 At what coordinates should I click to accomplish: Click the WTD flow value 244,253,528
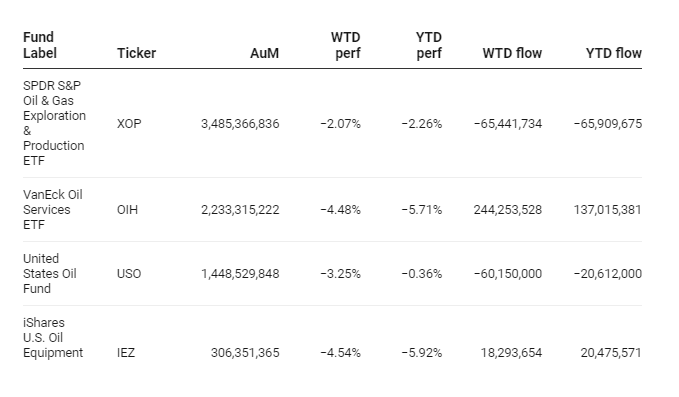pos(508,210)
